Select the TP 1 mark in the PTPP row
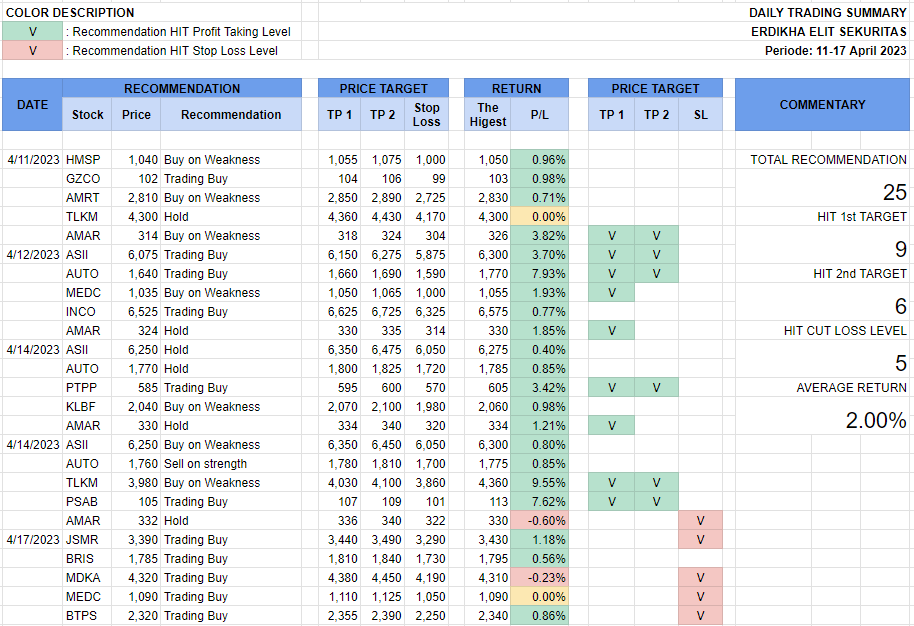 click(x=611, y=388)
